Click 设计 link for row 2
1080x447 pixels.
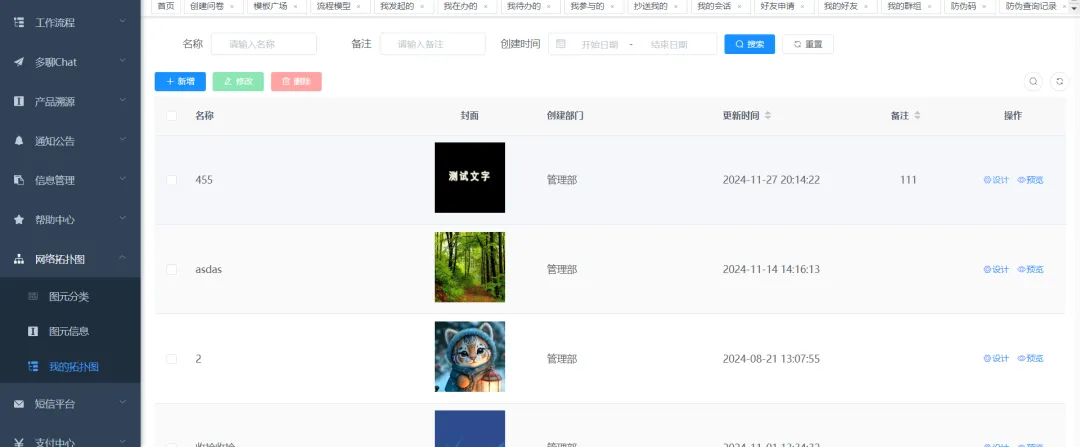pos(996,359)
